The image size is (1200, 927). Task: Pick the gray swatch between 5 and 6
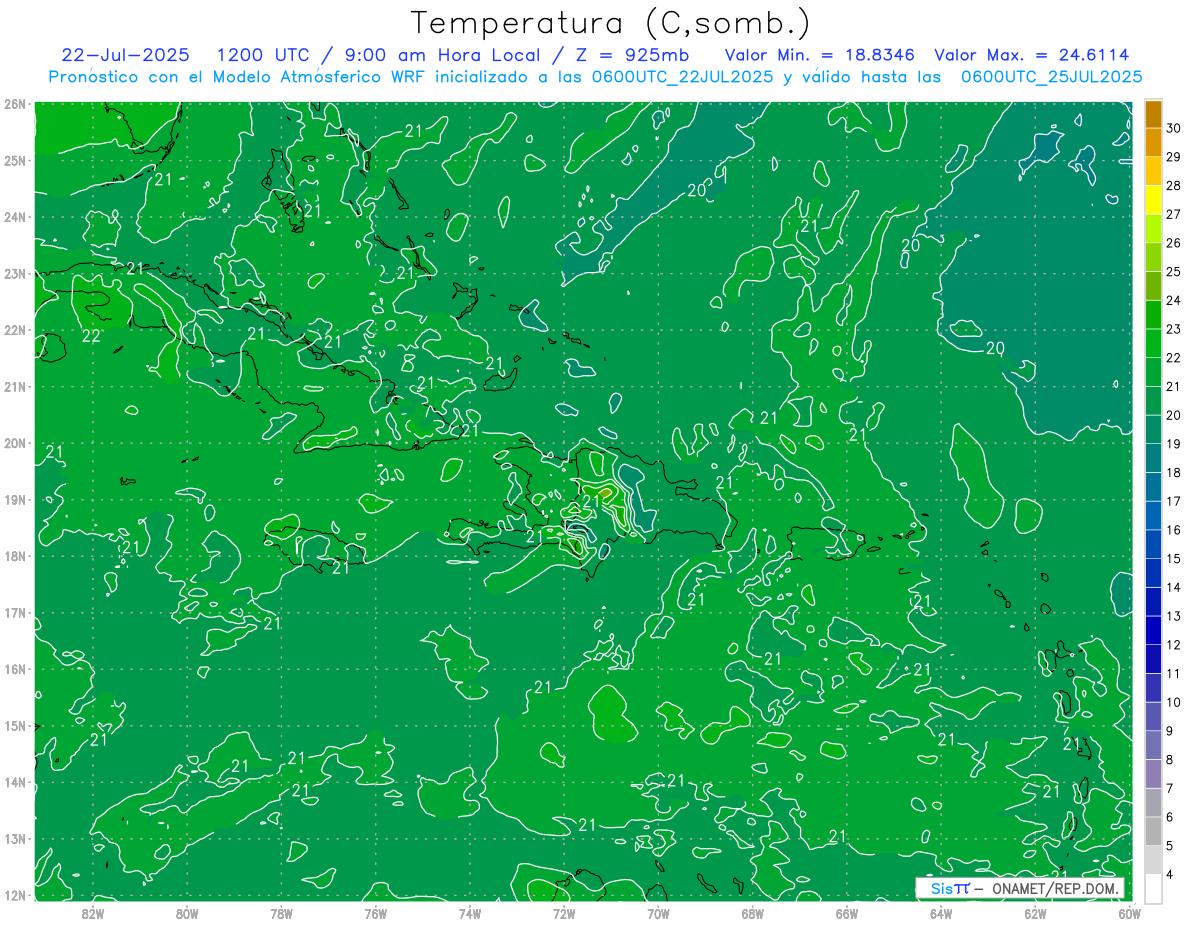1153,831
